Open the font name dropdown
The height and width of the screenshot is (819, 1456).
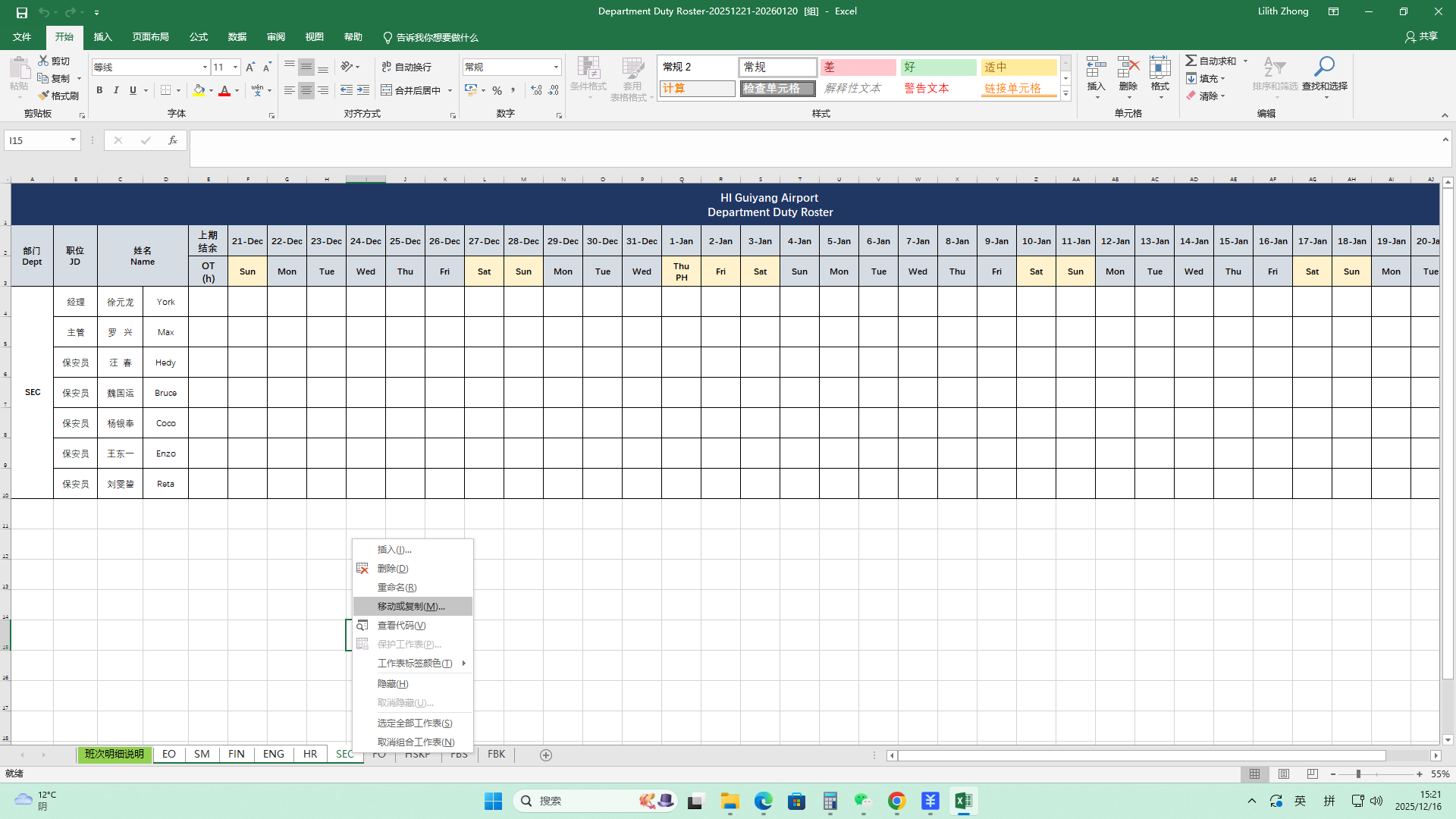pyautogui.click(x=205, y=67)
